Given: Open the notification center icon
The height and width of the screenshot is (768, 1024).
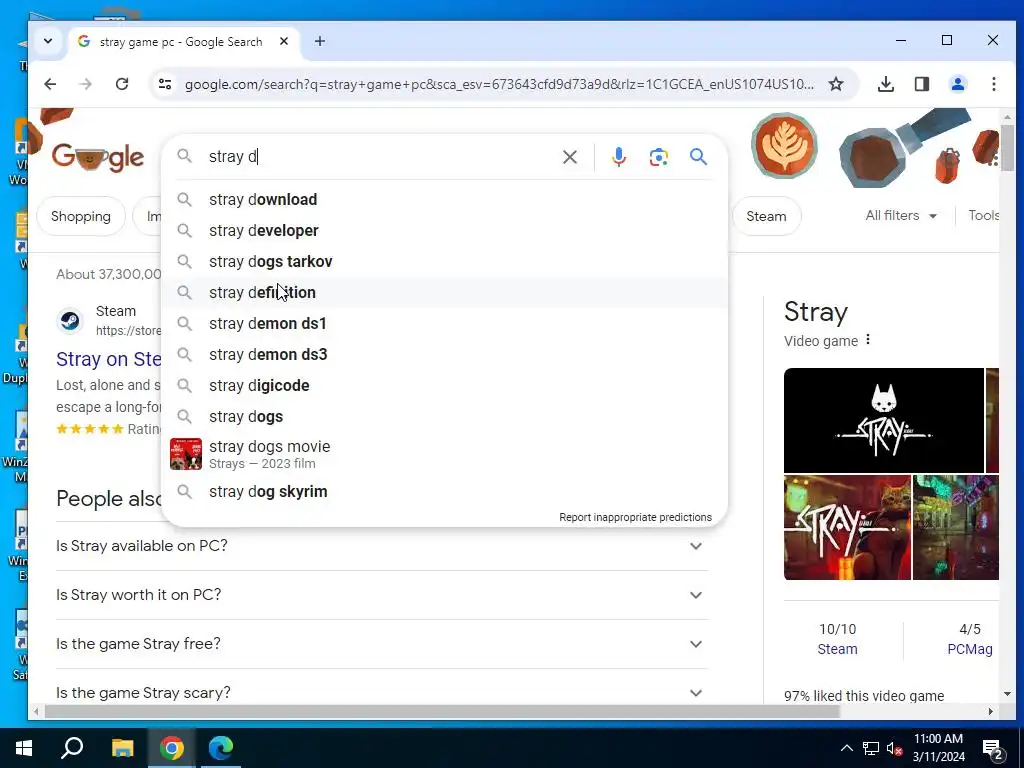Looking at the screenshot, I should [993, 748].
